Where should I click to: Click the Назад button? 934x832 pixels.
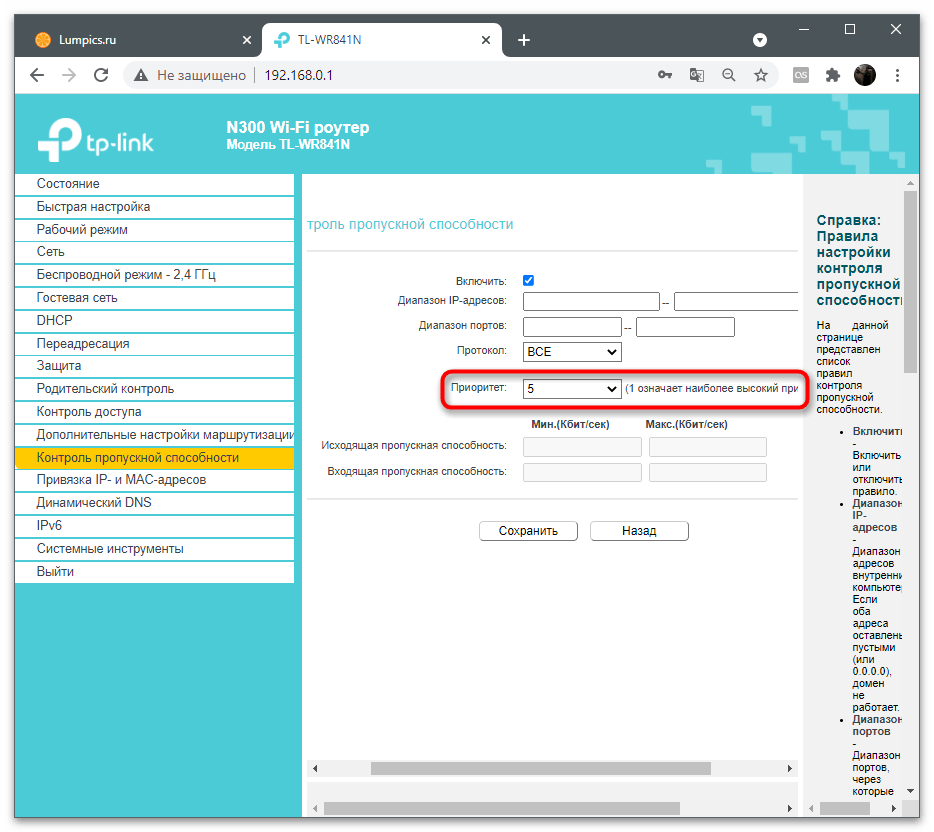(x=639, y=531)
